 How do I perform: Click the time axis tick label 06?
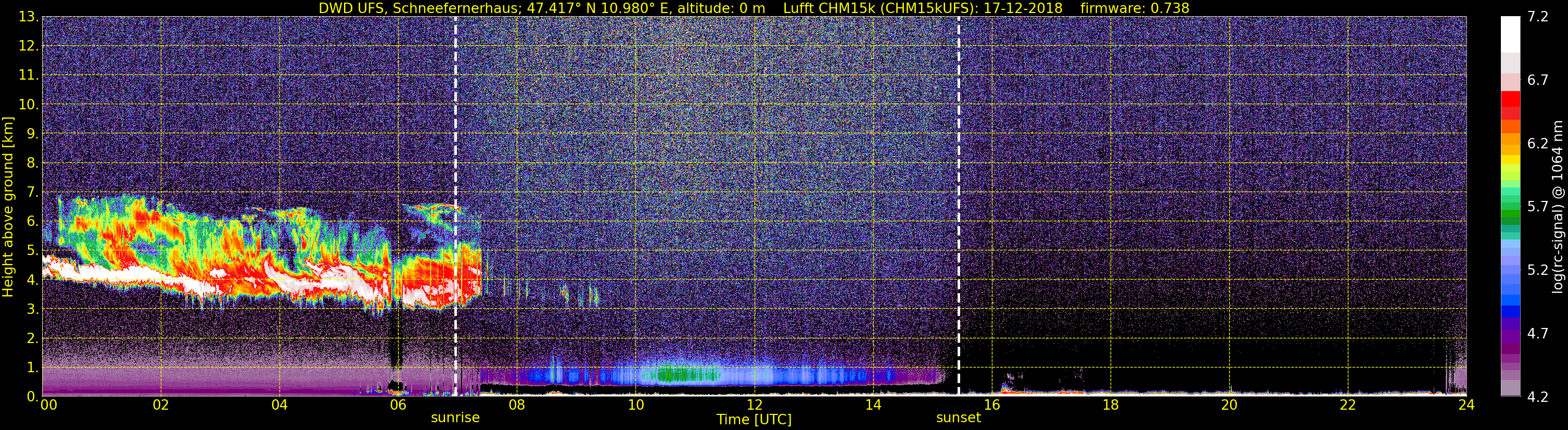click(x=398, y=405)
